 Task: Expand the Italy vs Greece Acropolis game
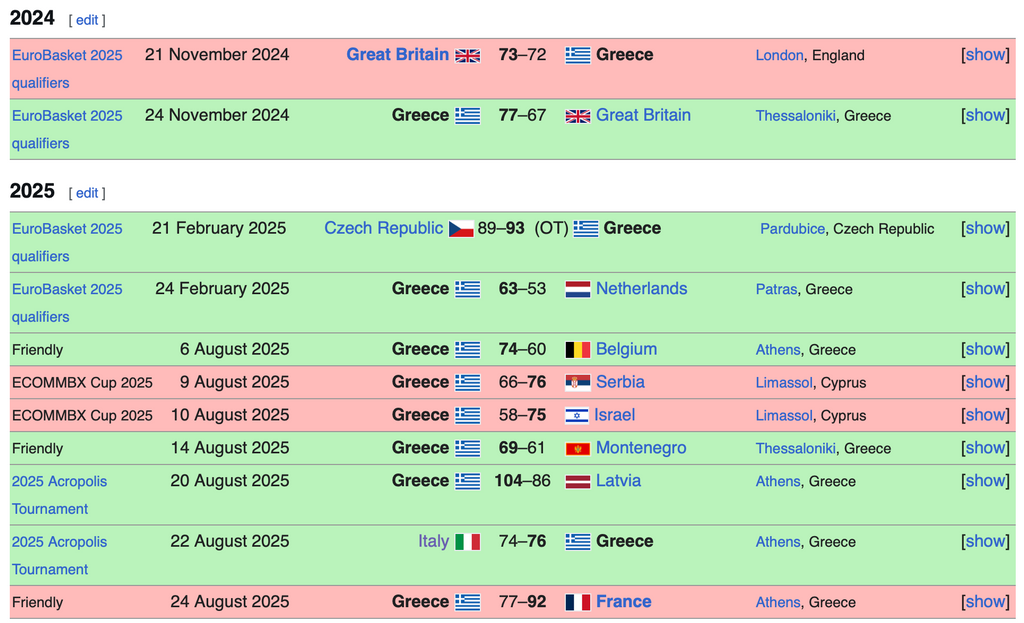pos(985,541)
